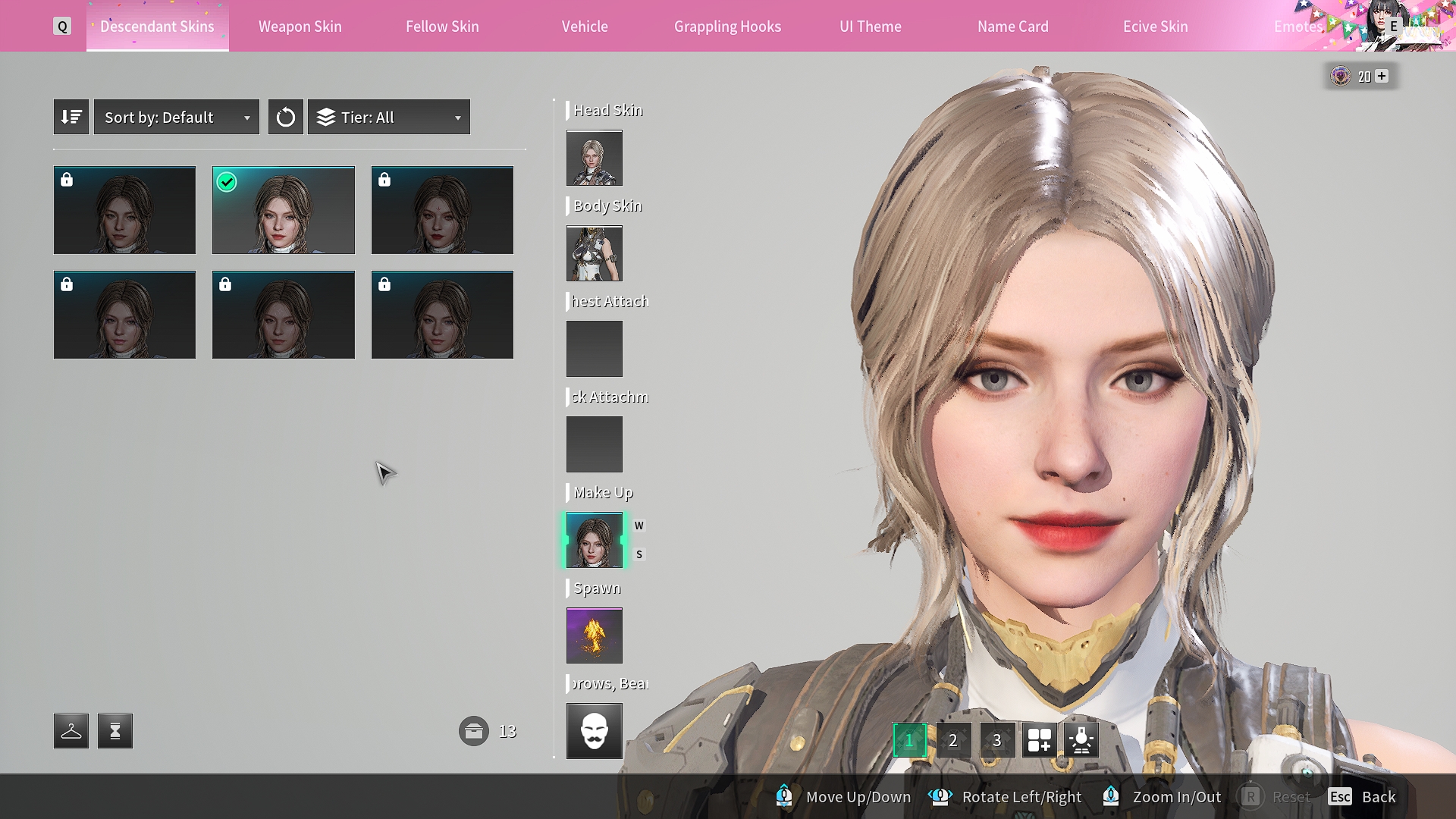Select the first locked makeup in bottom row
Image resolution: width=1456 pixels, height=819 pixels.
124,315
